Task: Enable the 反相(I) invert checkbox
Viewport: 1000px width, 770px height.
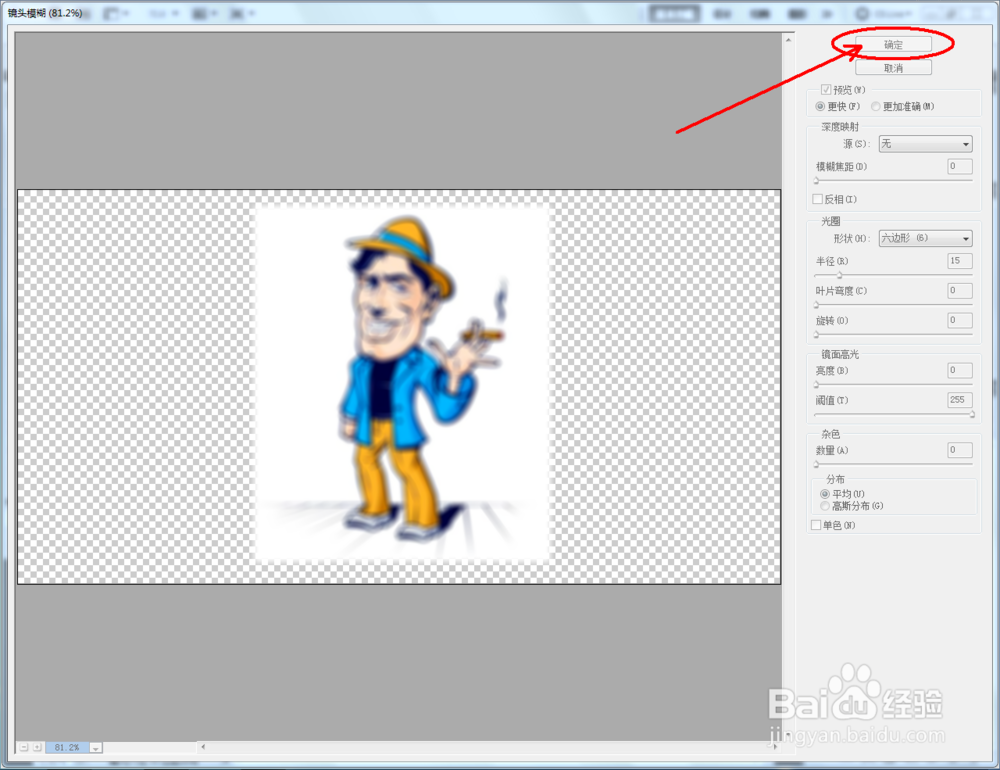Action: pyautogui.click(x=818, y=199)
